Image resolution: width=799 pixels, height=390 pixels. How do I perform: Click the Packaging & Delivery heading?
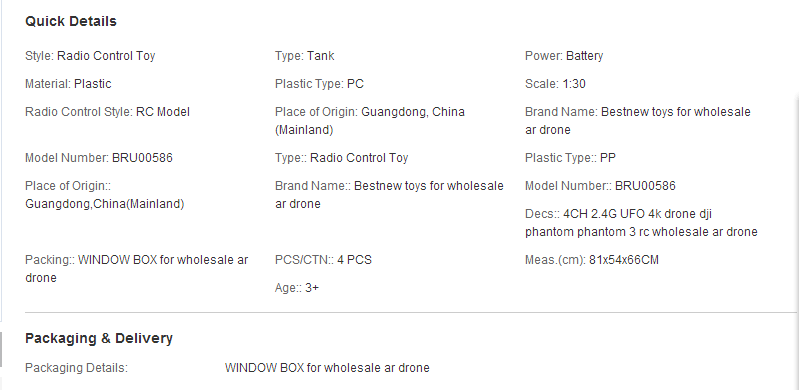(x=99, y=339)
